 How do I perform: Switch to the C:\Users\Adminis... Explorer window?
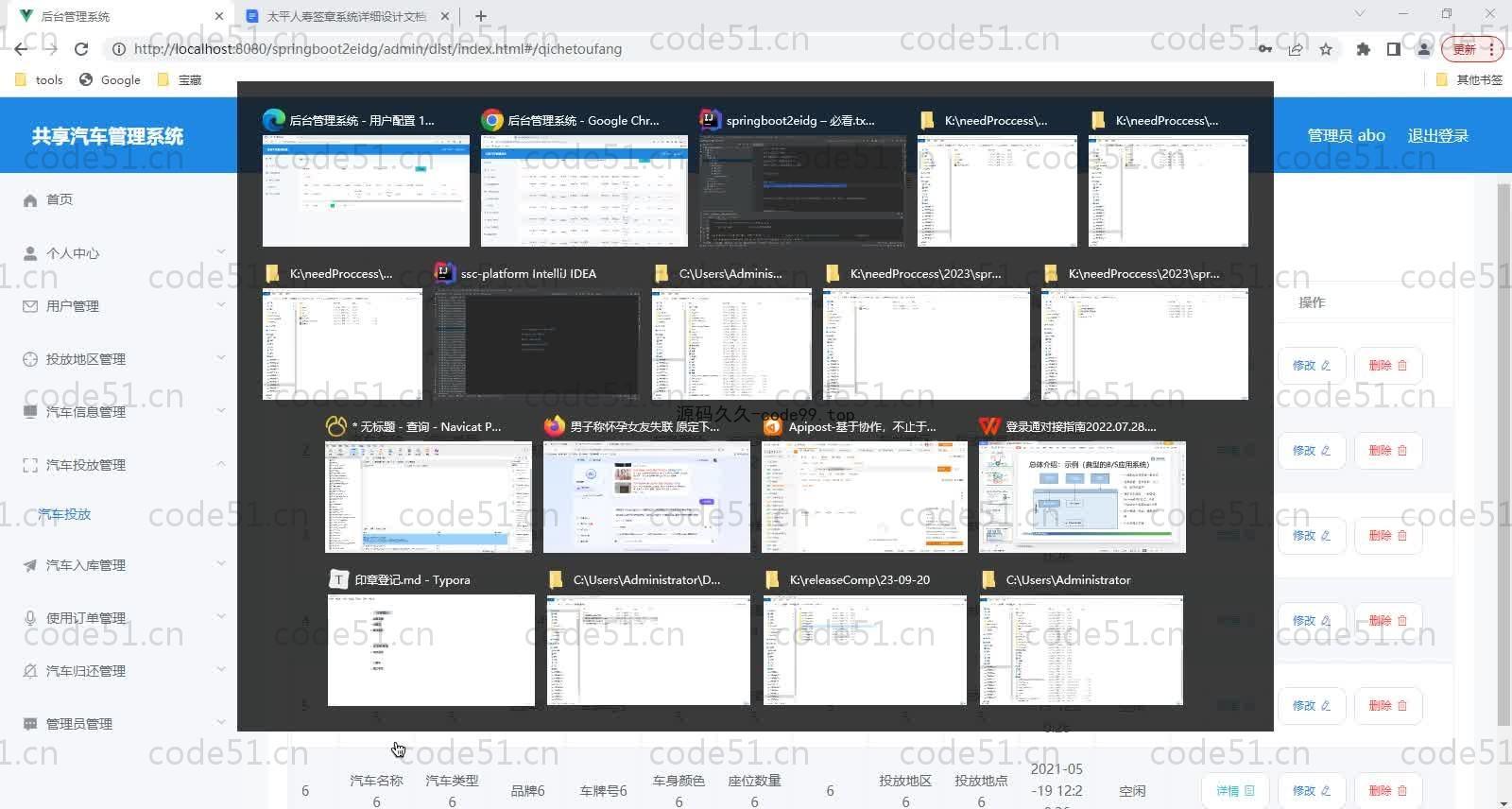click(x=731, y=344)
